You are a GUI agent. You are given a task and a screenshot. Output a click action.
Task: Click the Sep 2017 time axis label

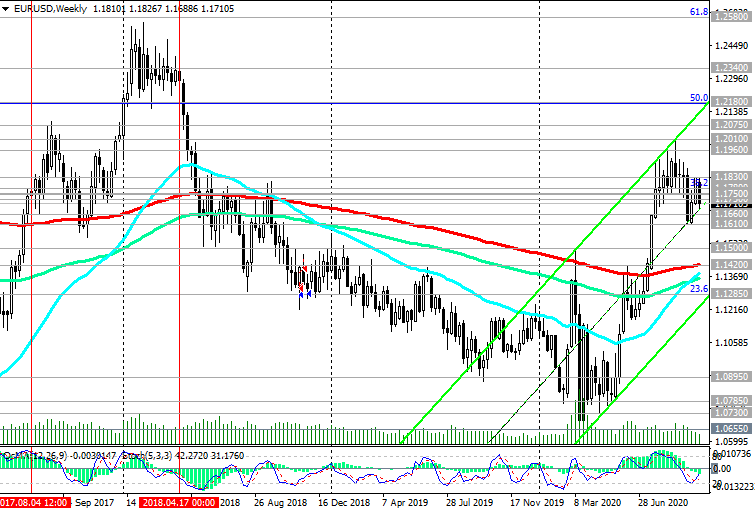95,502
